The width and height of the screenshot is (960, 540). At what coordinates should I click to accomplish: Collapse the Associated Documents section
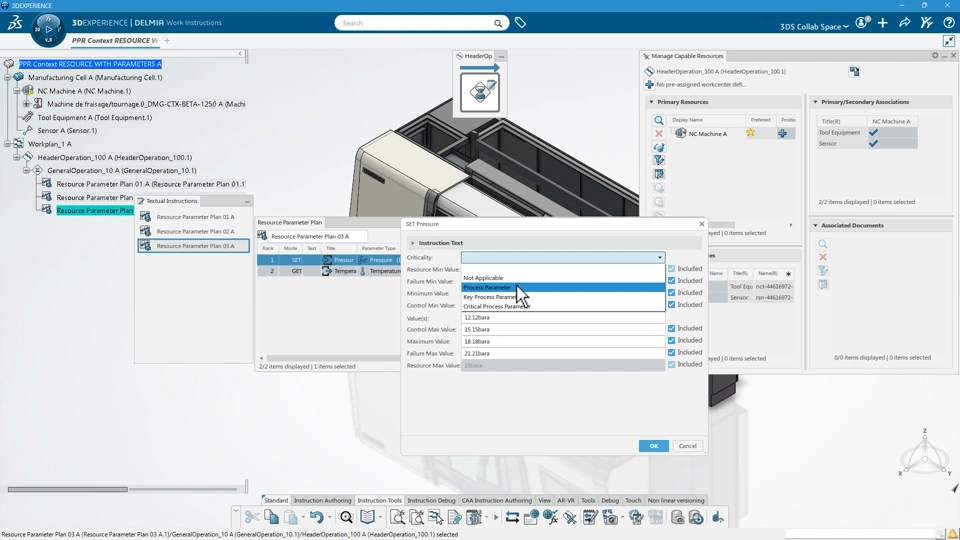pyautogui.click(x=816, y=225)
